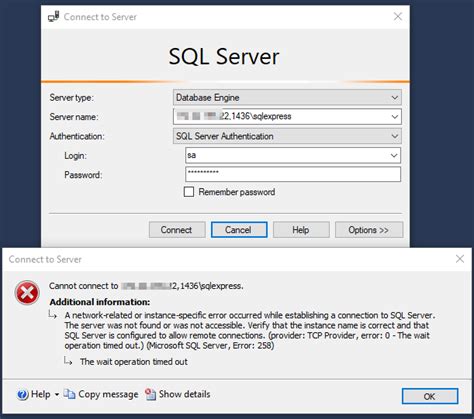This screenshot has height=419, width=474.
Task: Expand the Server name combo box arrow
Action: (395, 117)
